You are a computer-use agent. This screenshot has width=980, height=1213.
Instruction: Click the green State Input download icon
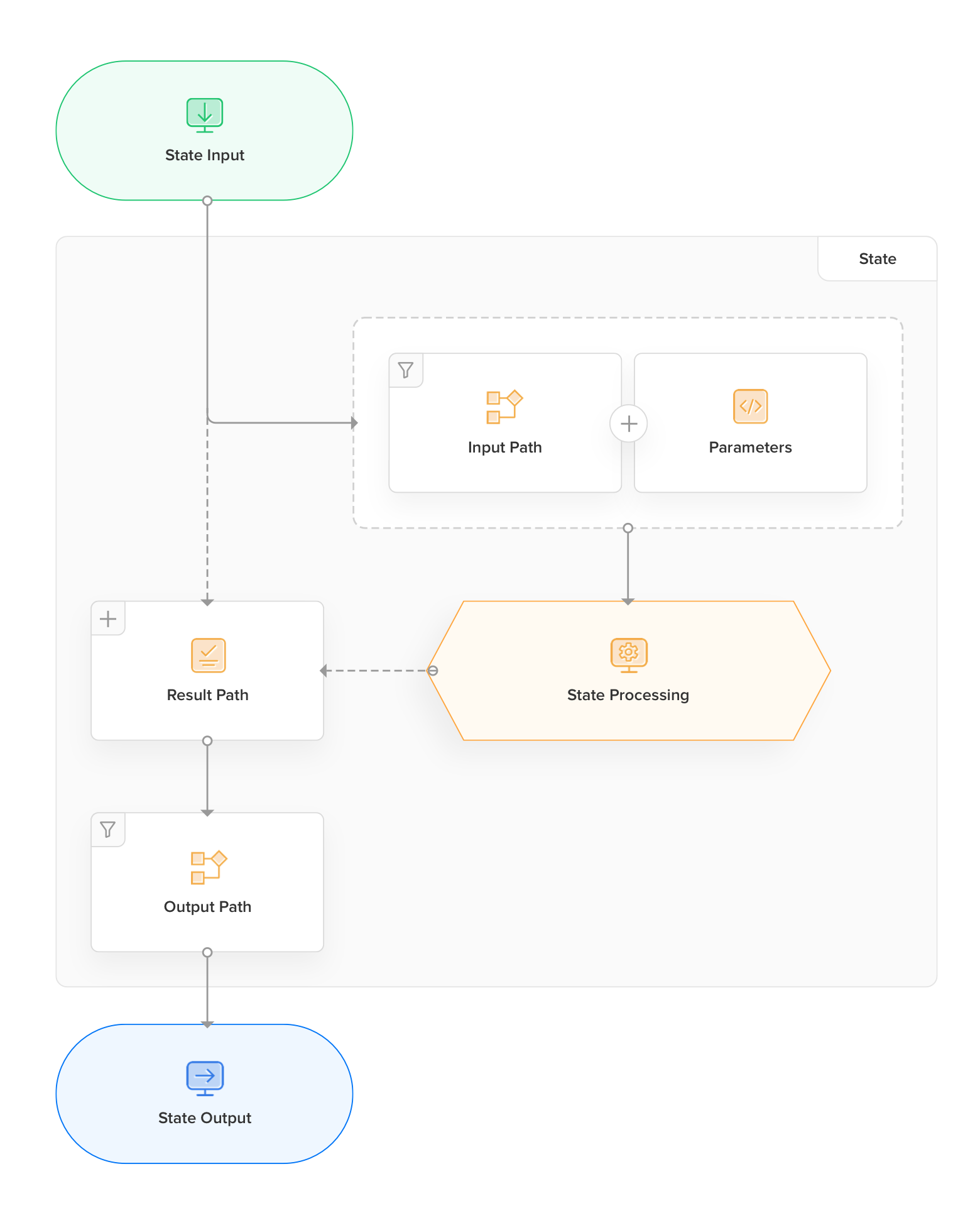point(205,115)
